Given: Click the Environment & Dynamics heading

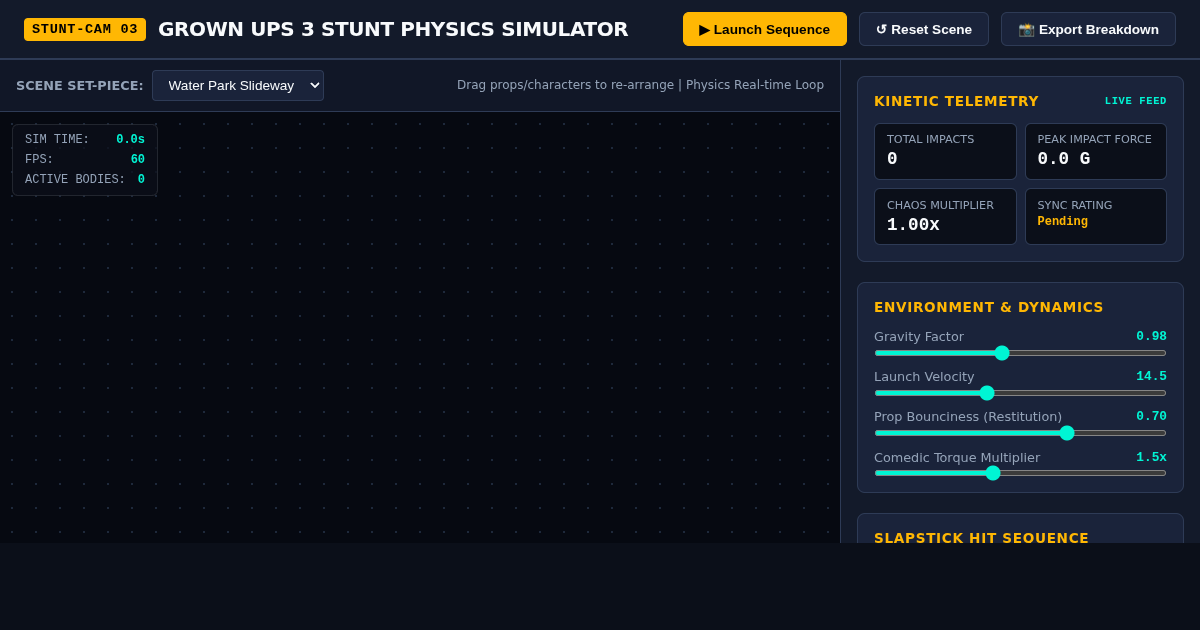Looking at the screenshot, I should pos(988,307).
